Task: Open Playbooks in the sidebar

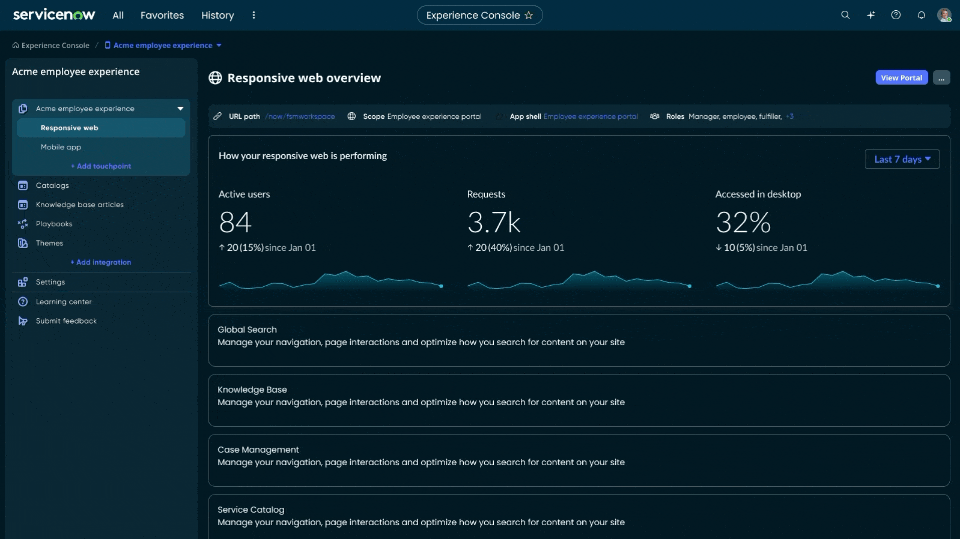Action: pos(54,224)
